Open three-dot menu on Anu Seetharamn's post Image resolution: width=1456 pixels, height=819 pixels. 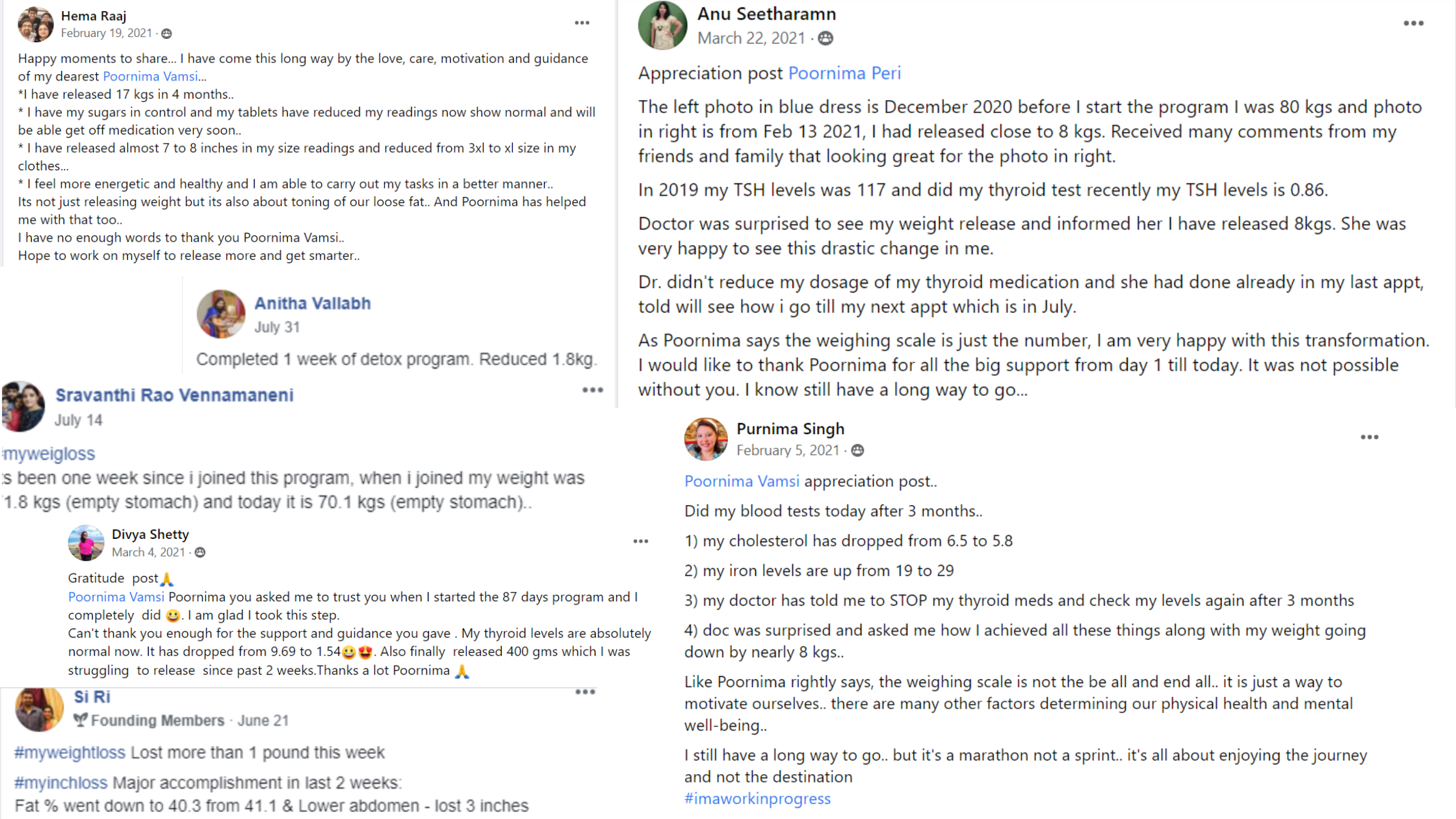click(x=1413, y=23)
